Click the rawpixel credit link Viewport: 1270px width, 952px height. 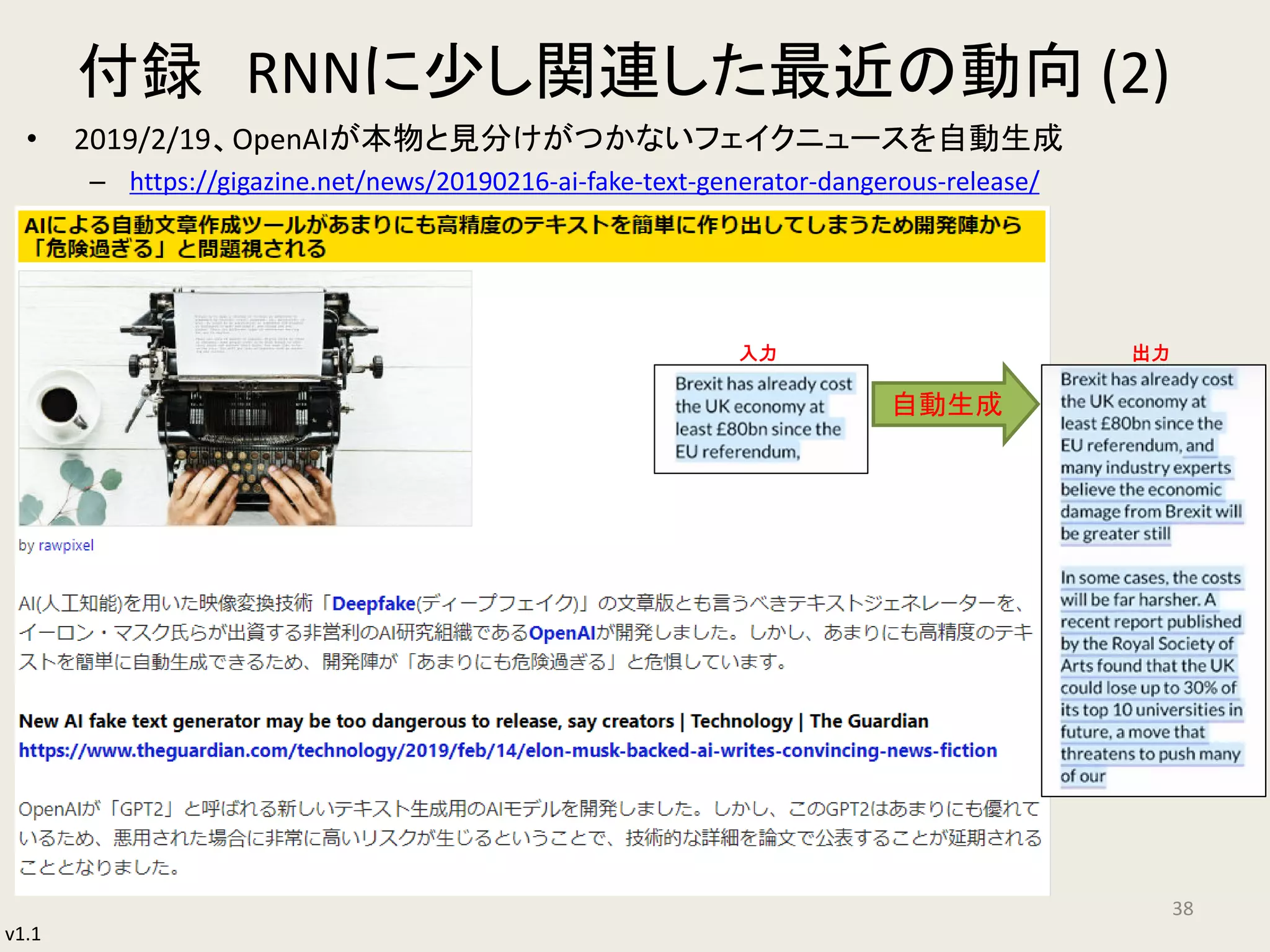point(66,545)
